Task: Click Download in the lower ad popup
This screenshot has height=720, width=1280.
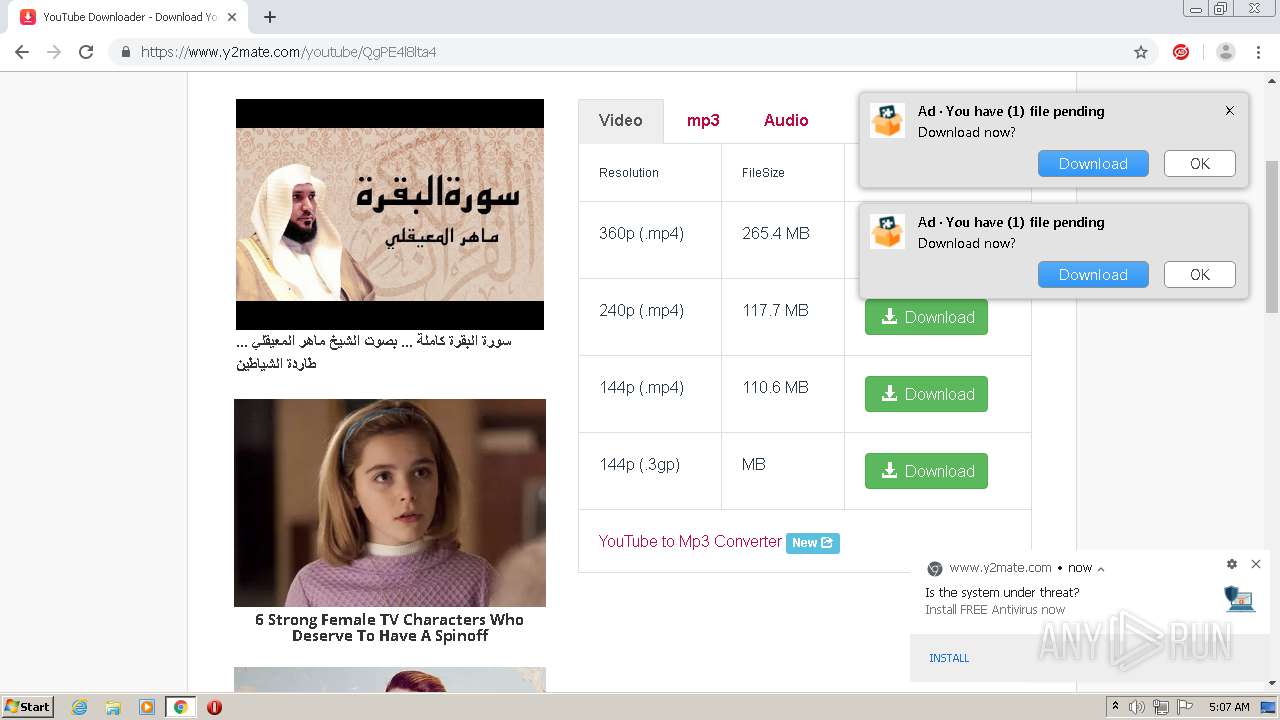Action: tap(1093, 275)
